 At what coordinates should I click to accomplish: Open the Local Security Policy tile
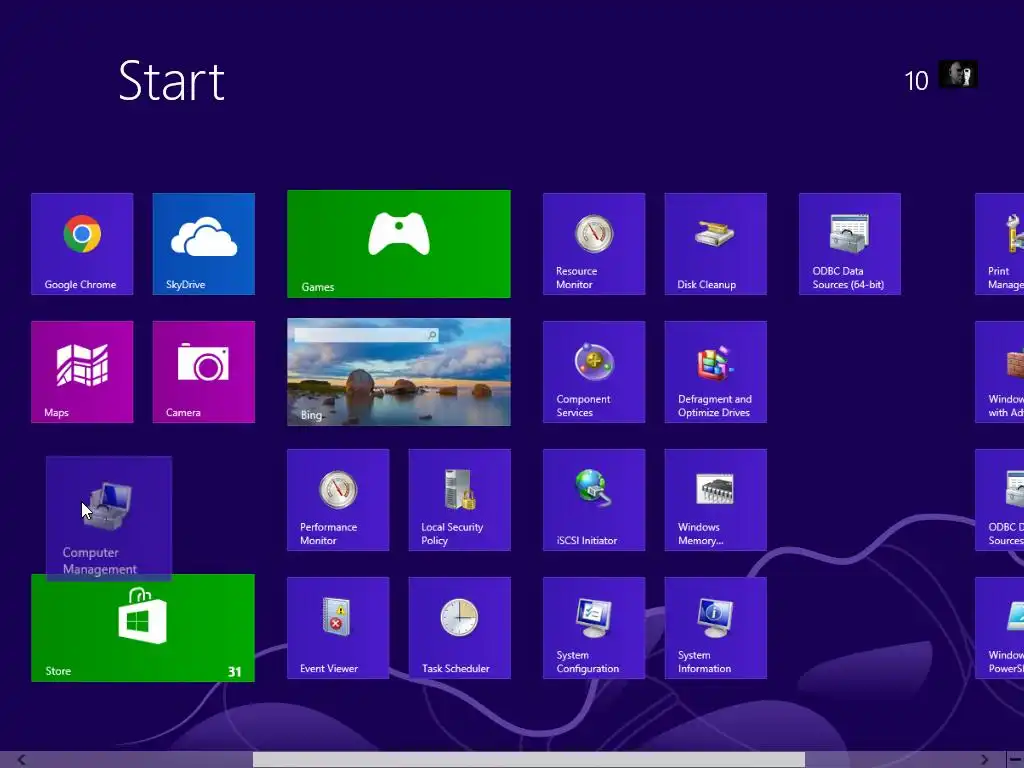(x=460, y=500)
